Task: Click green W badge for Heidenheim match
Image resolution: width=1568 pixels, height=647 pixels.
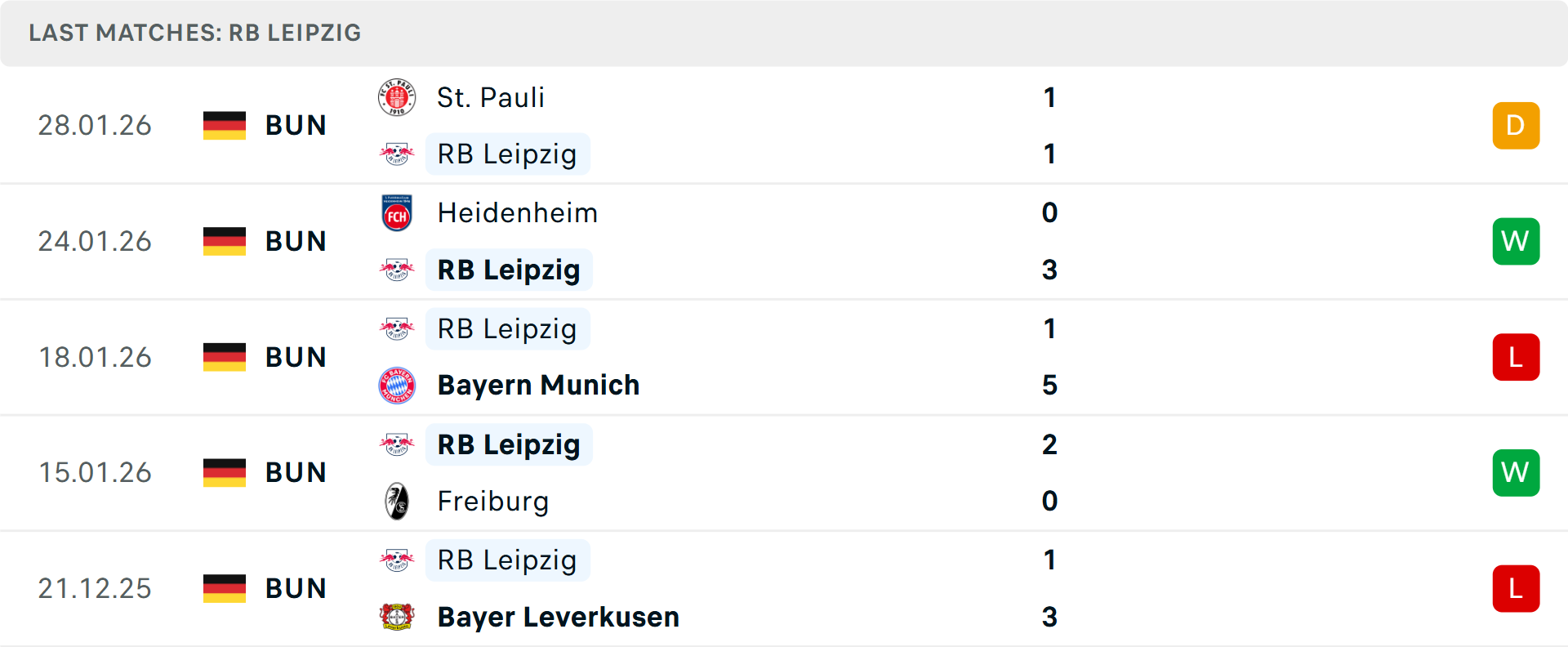Action: pos(1516,242)
